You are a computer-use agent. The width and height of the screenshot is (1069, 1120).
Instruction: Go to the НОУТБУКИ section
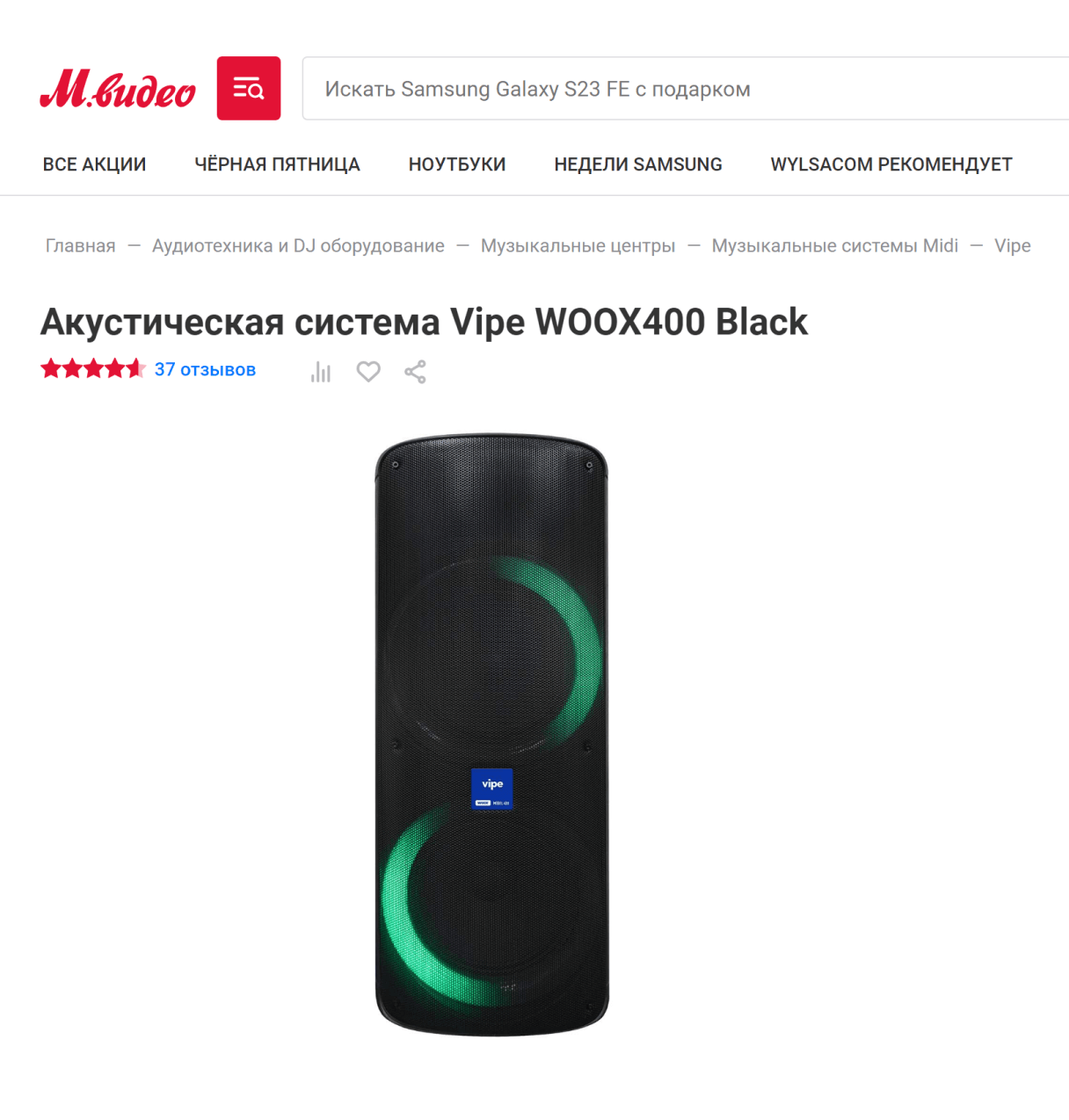pos(457,164)
